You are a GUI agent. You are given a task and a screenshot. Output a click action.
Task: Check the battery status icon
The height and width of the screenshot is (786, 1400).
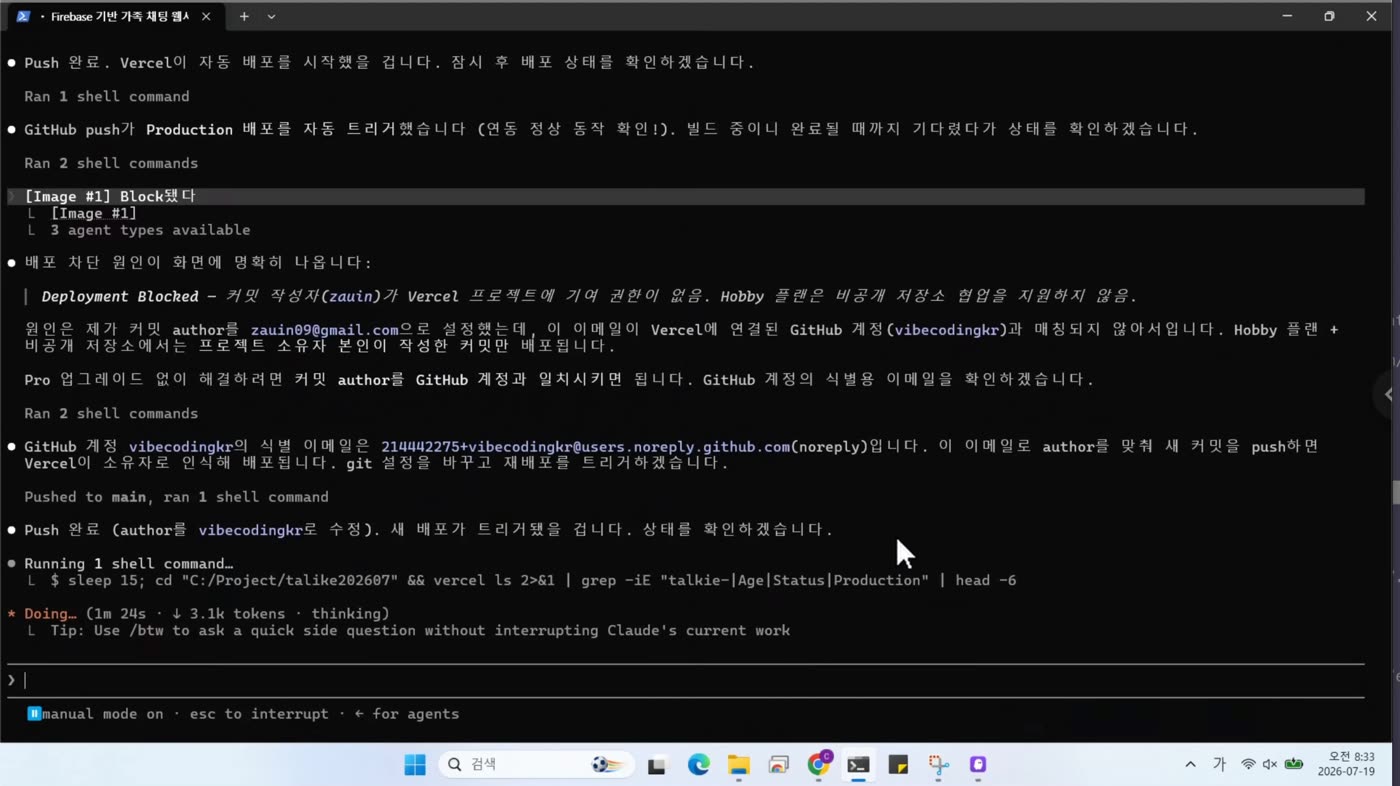[1294, 765]
